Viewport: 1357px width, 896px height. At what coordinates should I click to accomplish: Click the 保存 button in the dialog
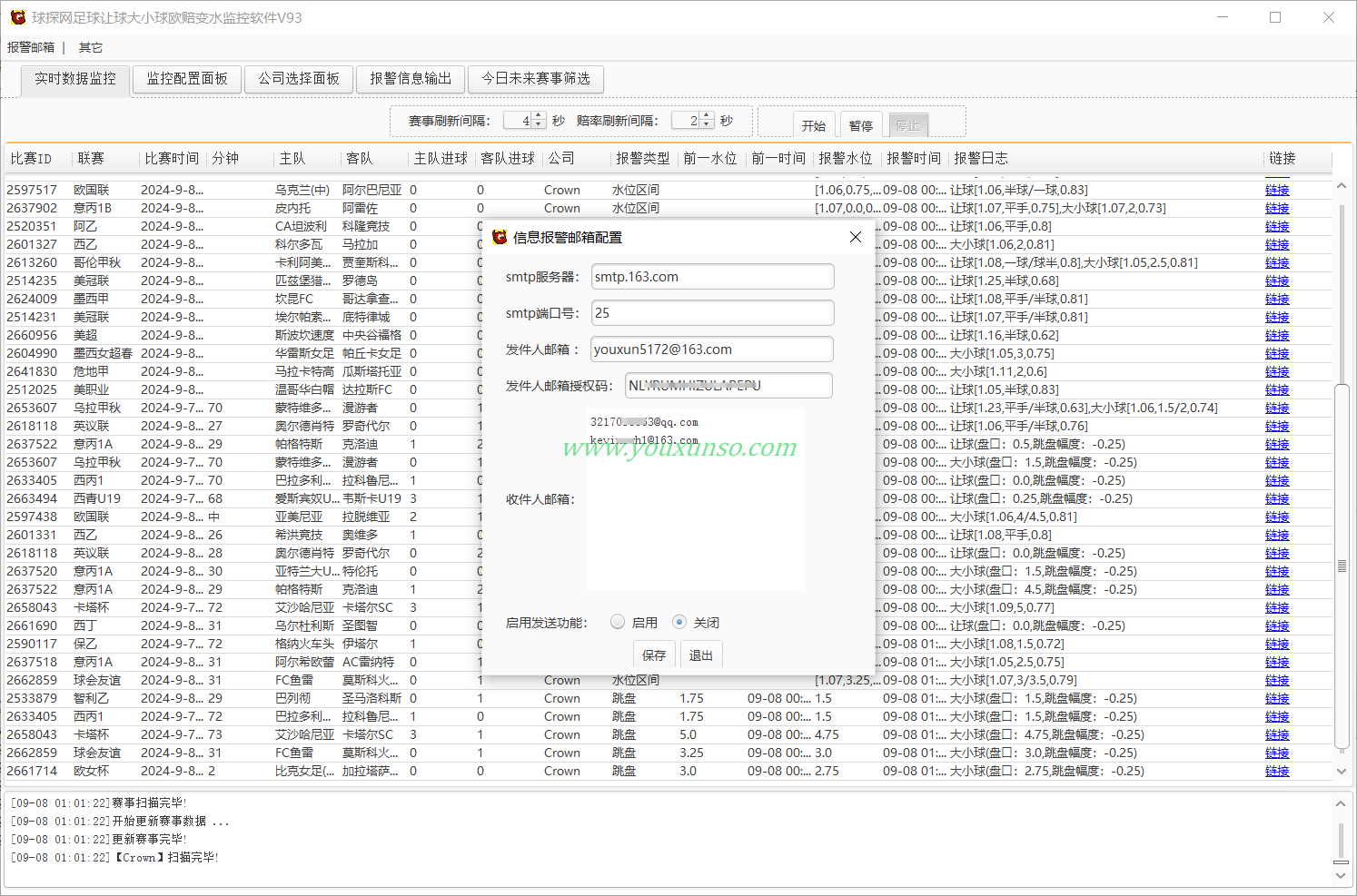tap(654, 655)
